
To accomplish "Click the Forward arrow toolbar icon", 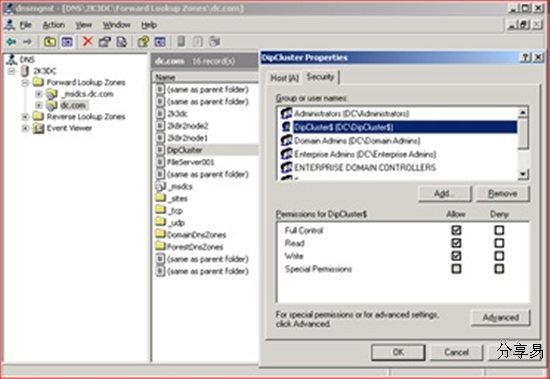I will (x=27, y=42).
